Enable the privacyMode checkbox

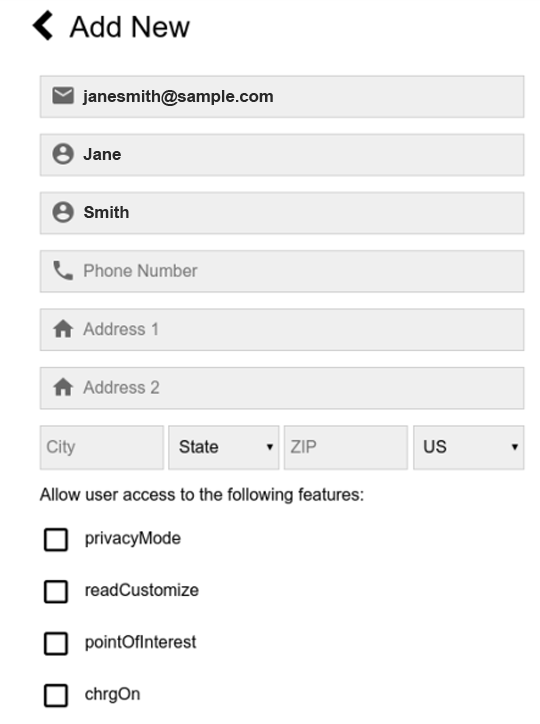(x=56, y=539)
